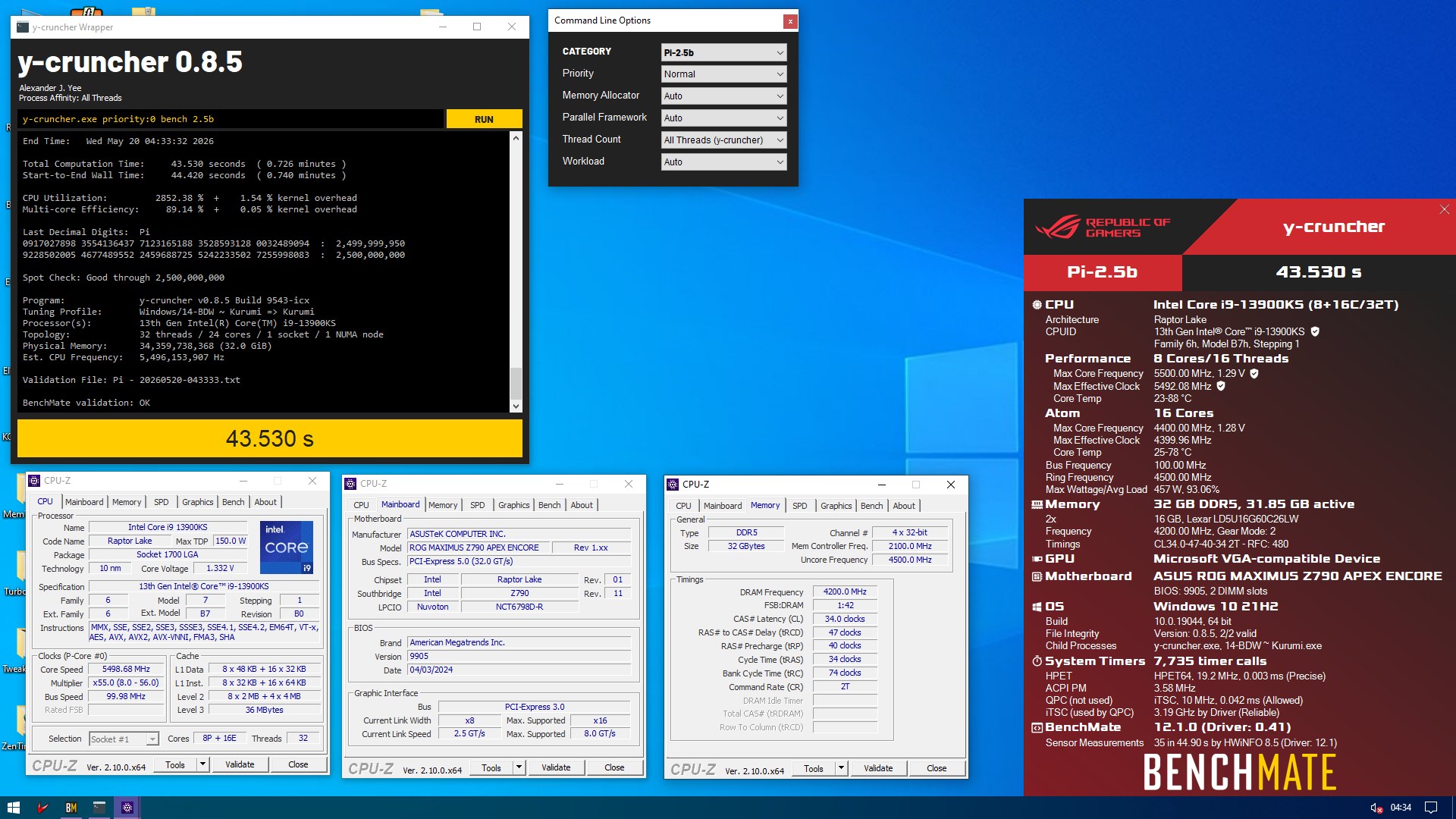
Task: Click the BenchMate section icon near version 12.1.0
Action: pos(1037,727)
